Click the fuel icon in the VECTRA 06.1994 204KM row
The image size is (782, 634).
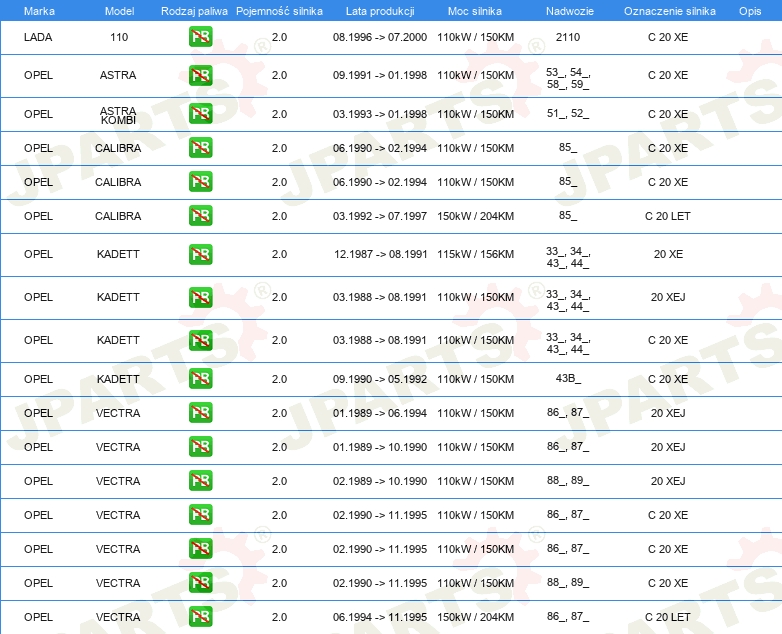[200, 617]
